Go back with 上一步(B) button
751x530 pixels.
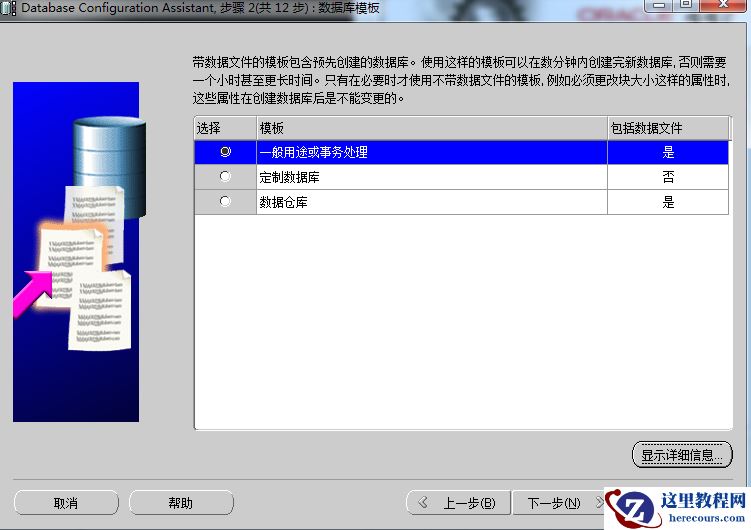pos(458,503)
